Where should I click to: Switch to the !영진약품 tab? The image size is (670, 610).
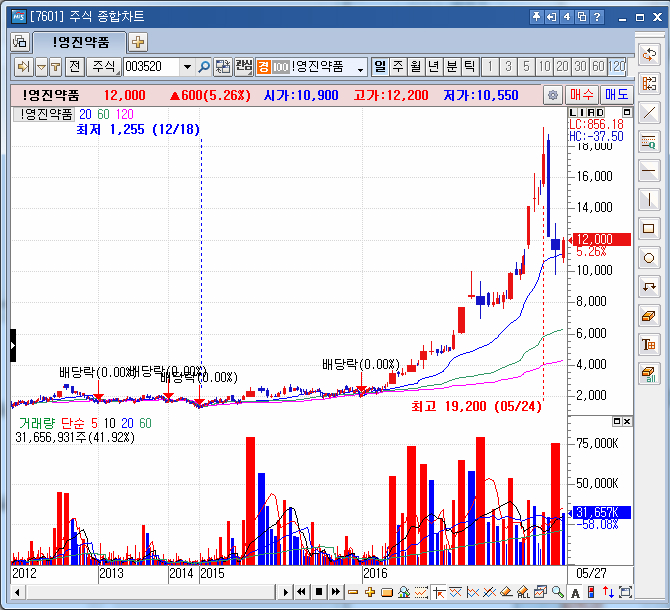pyautogui.click(x=80, y=42)
